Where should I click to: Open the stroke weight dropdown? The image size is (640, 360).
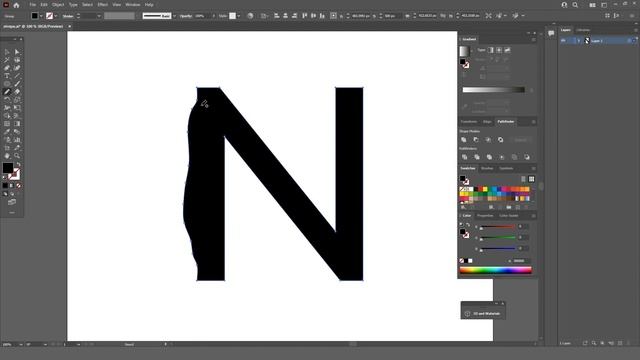(98, 16)
